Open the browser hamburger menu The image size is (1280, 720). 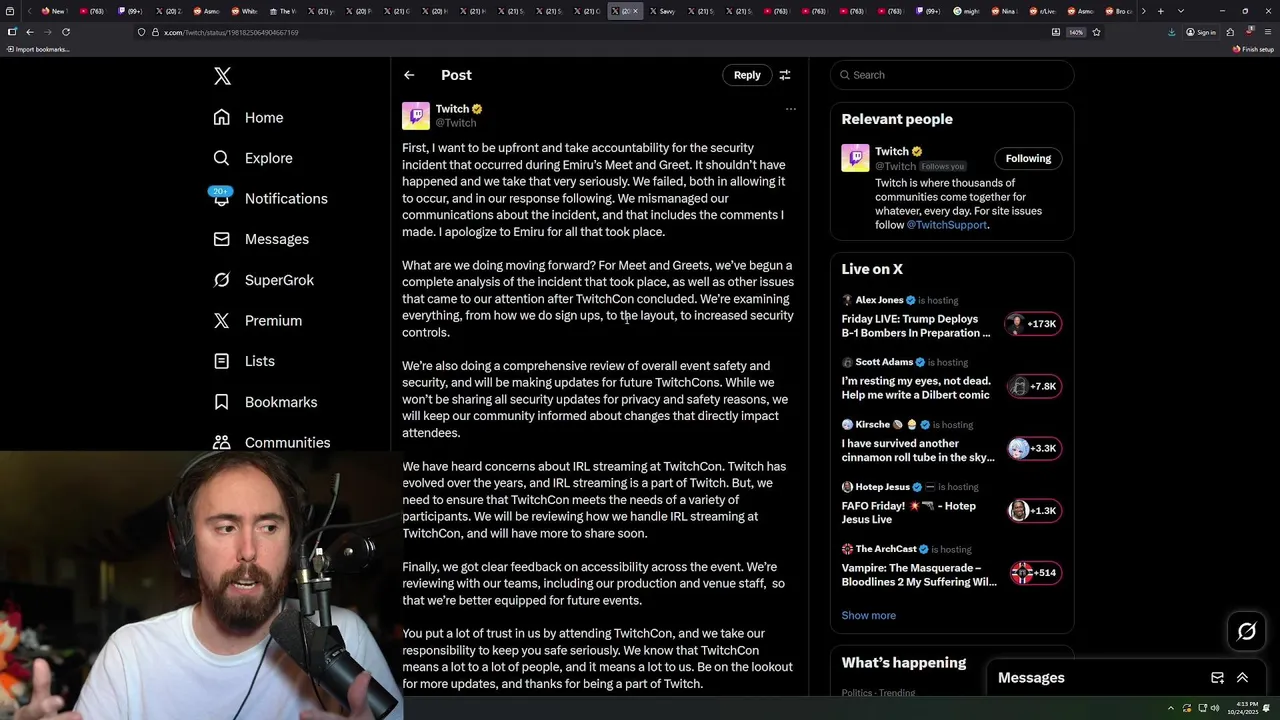(1267, 32)
